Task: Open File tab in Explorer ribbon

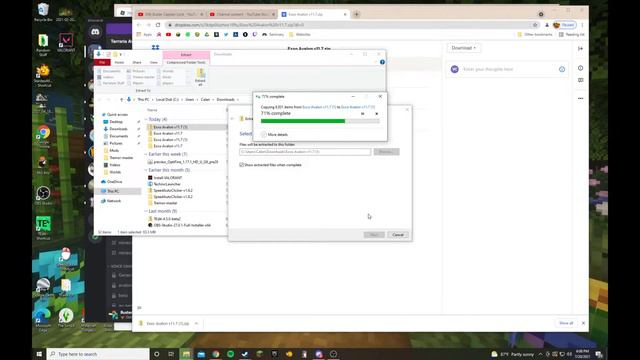Action: pyautogui.click(x=102, y=62)
